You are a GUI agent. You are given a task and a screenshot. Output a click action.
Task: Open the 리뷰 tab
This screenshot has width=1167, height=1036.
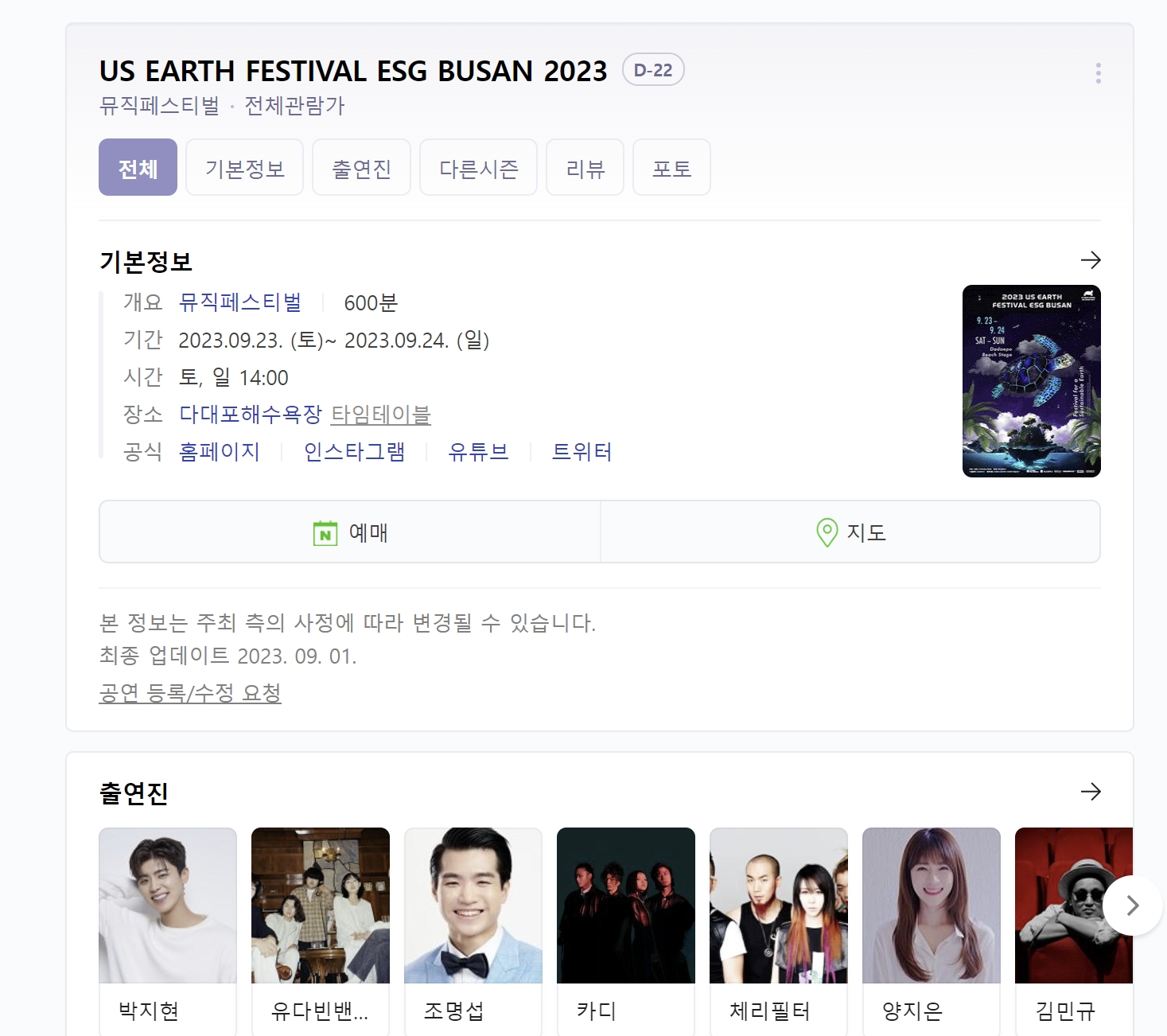pyautogui.click(x=585, y=167)
